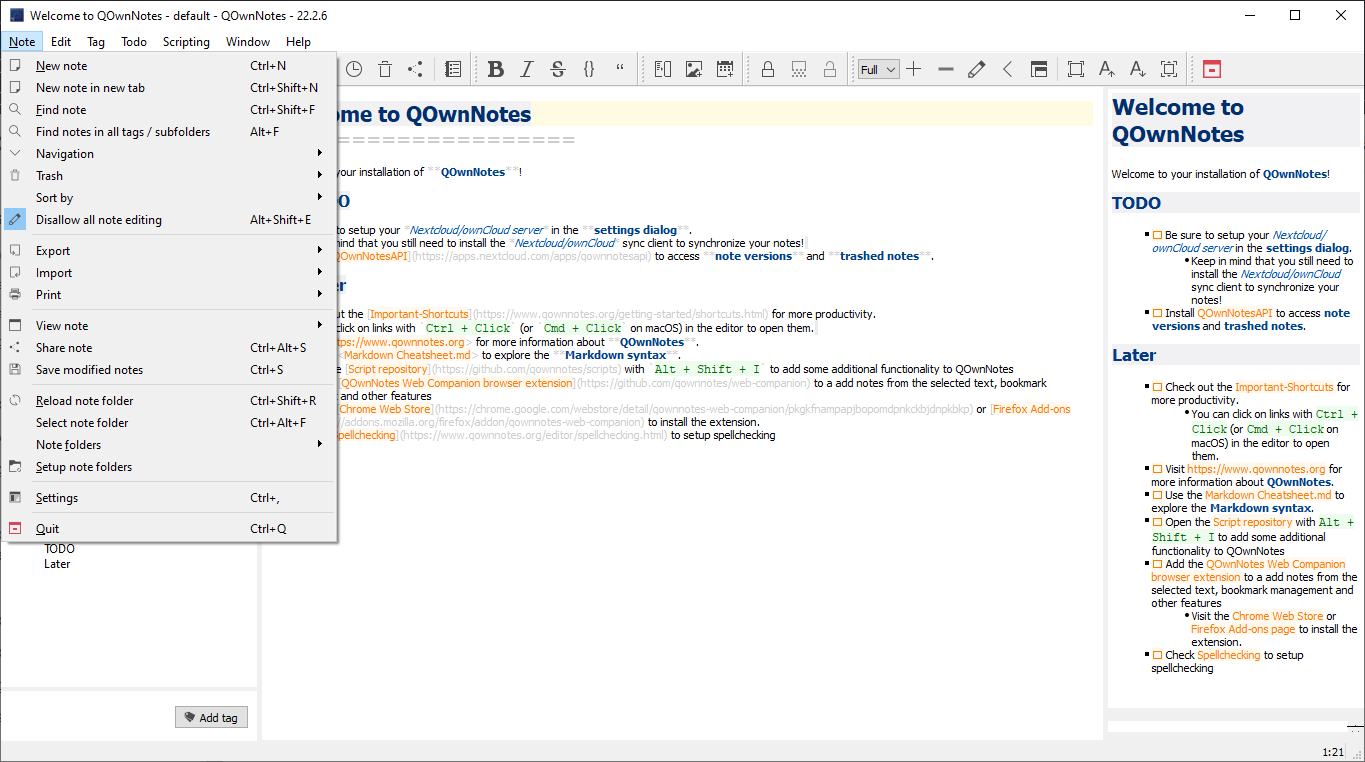1365x762 pixels.
Task: Apply italic formatting from toolbar
Action: click(527, 69)
